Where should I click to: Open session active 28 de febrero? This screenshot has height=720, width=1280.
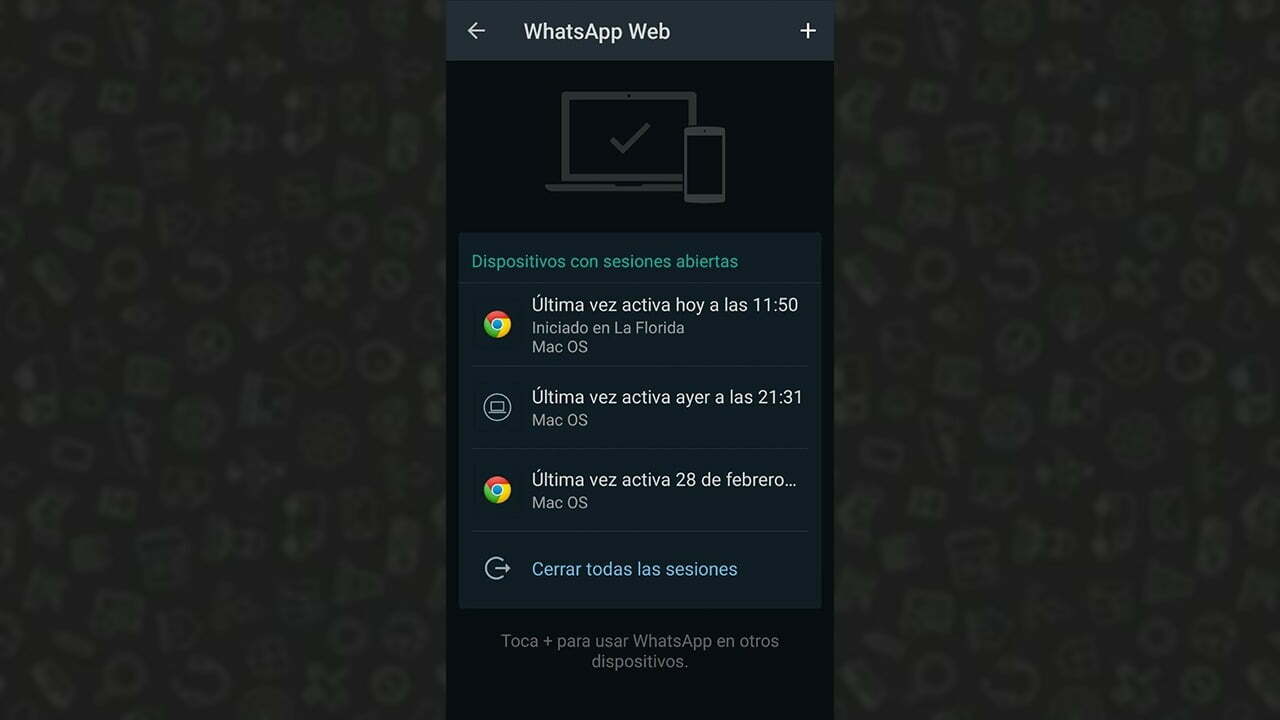point(640,490)
